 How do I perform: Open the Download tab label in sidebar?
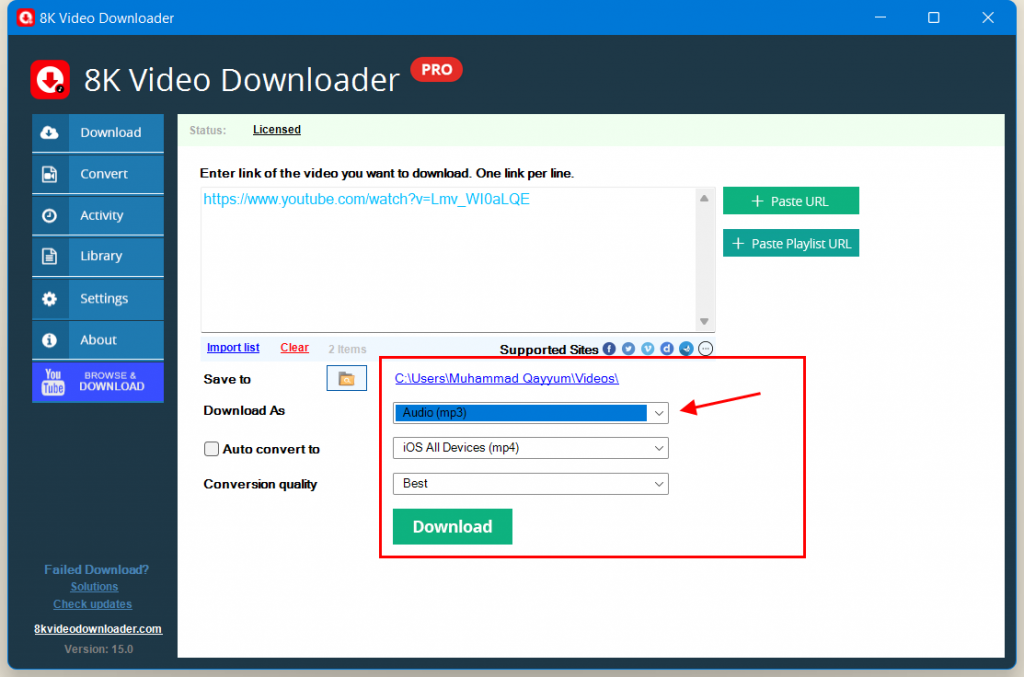(x=110, y=133)
